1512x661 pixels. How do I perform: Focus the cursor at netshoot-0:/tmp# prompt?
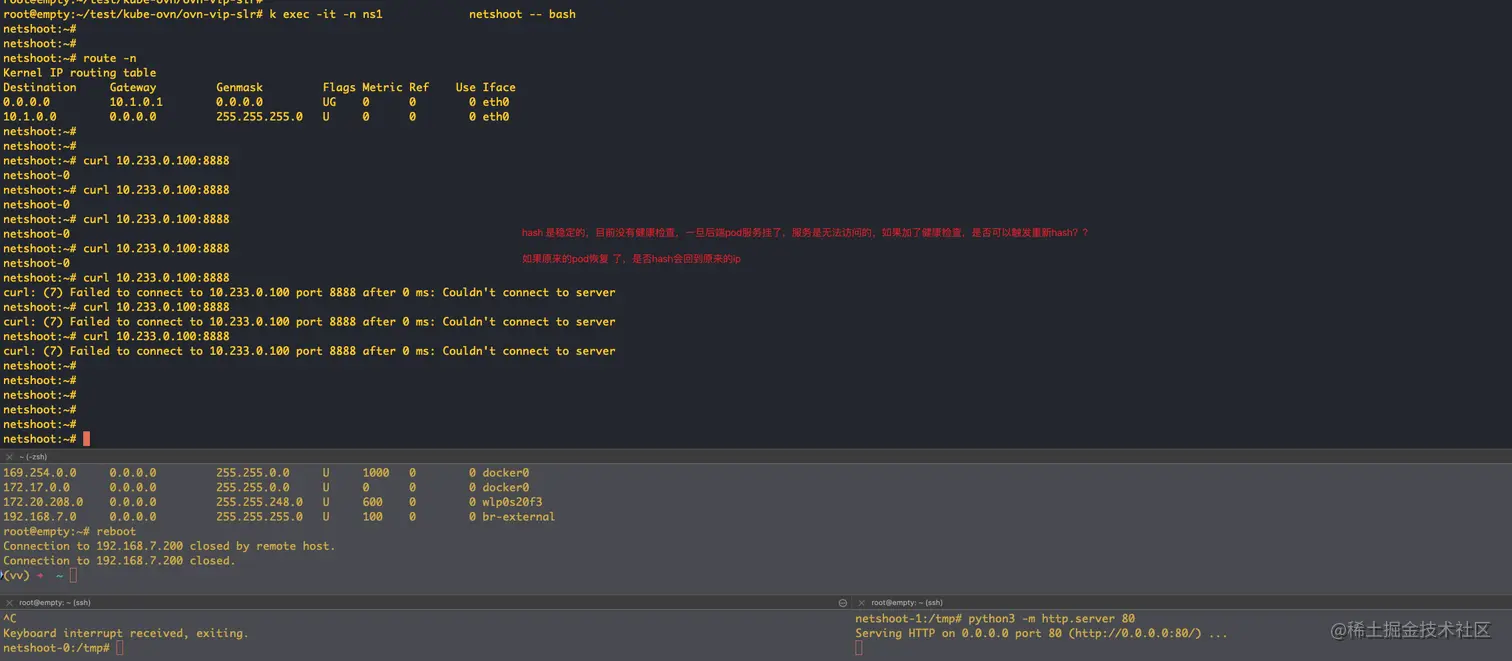coord(120,648)
